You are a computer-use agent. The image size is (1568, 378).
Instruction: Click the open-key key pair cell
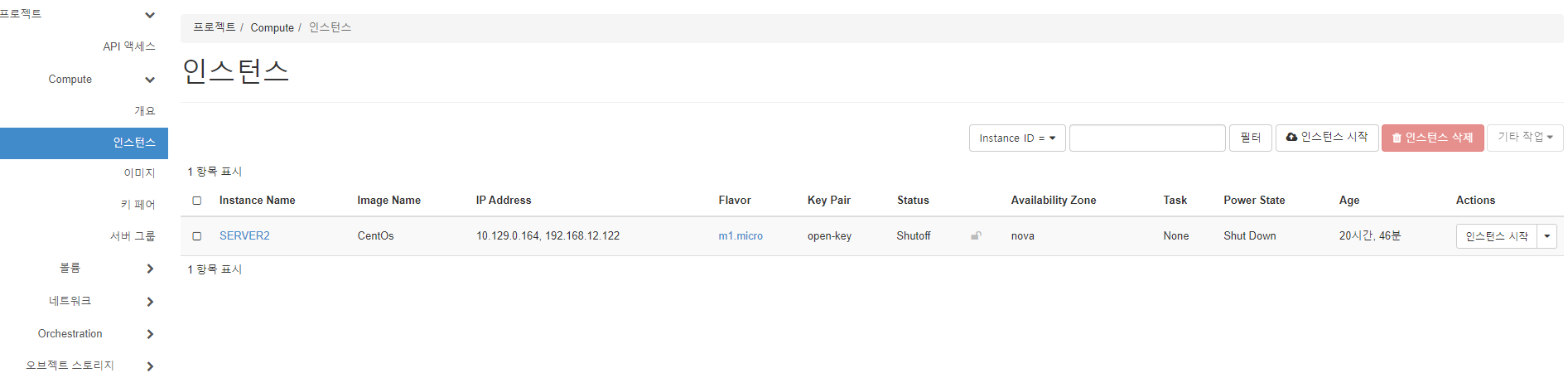coord(829,236)
